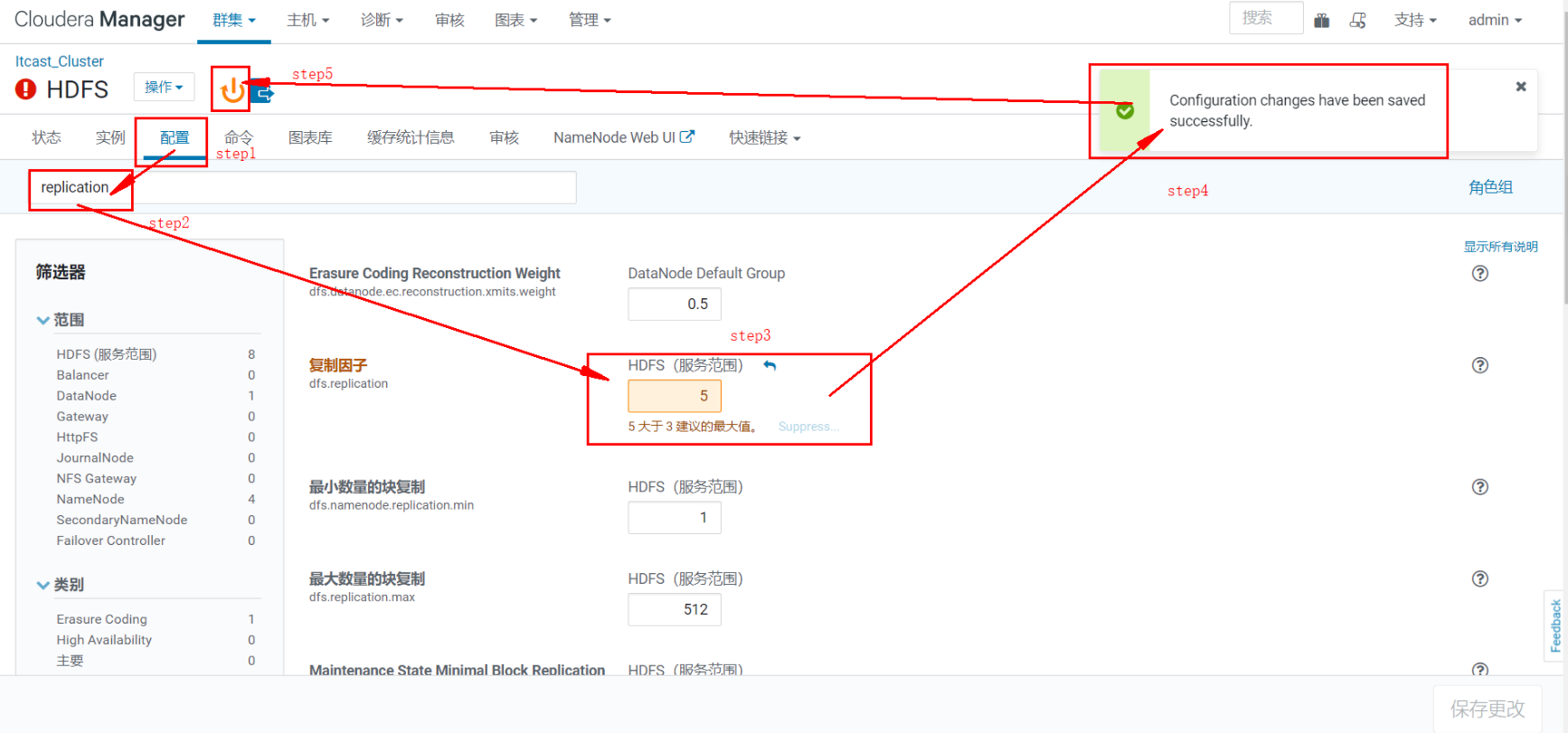This screenshot has width=1568, height=733.
Task: Open the 操作 actions dropdown
Action: (164, 87)
